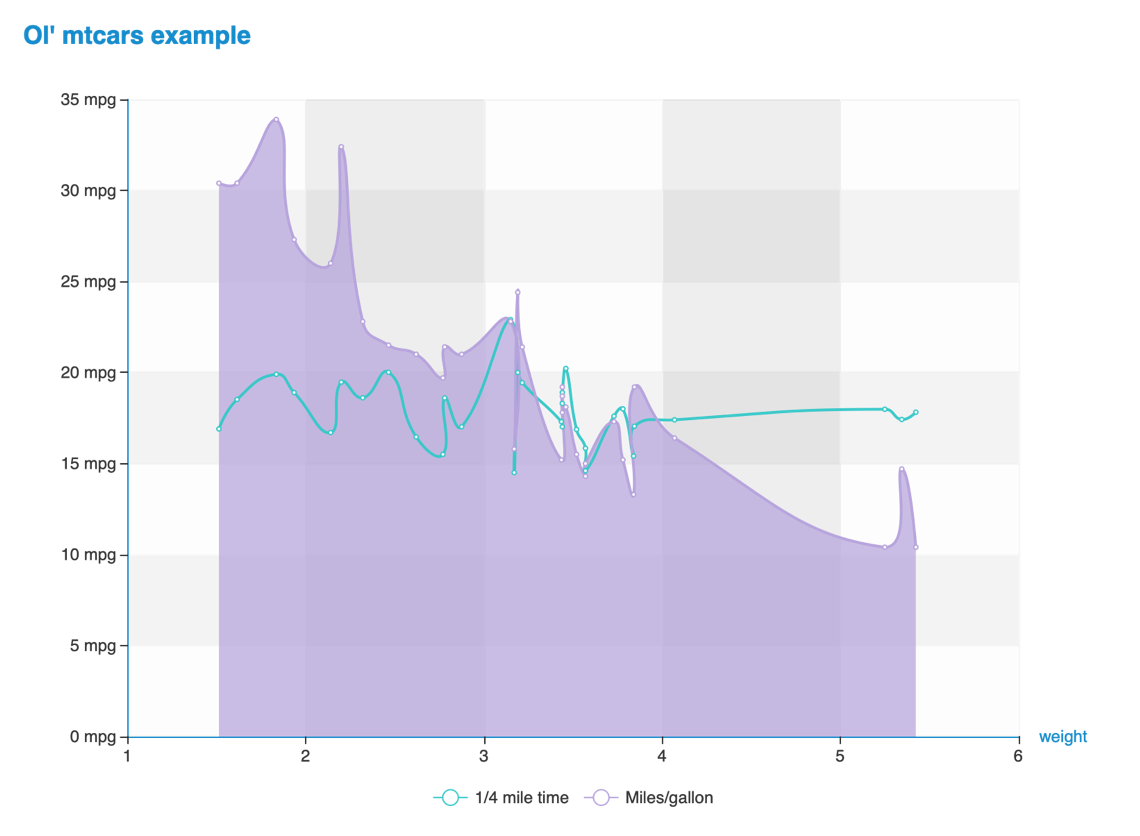Viewport: 1140px width, 836px height.
Task: Click the weight axis label
Action: click(x=1063, y=736)
